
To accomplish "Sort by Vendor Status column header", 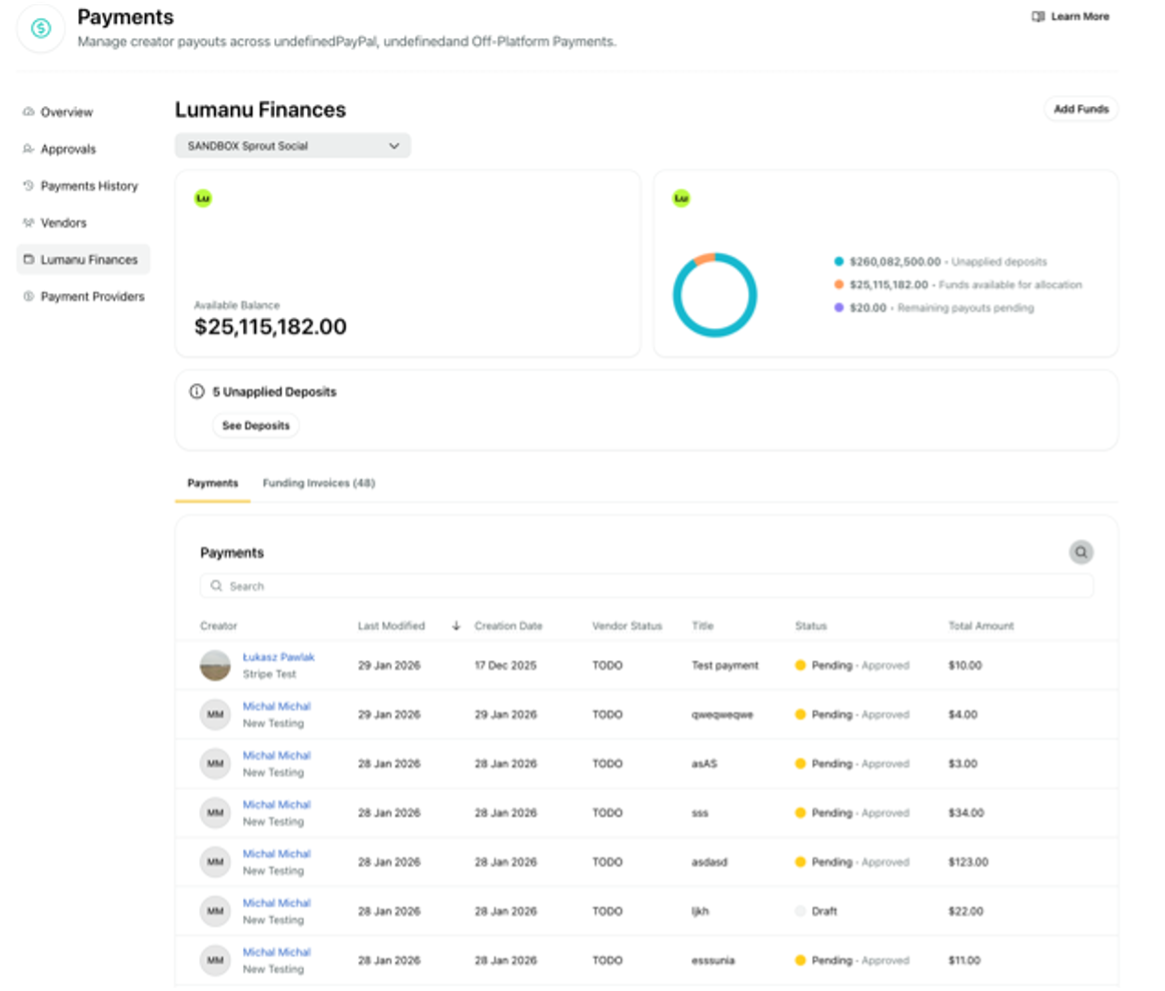I will click(x=627, y=626).
